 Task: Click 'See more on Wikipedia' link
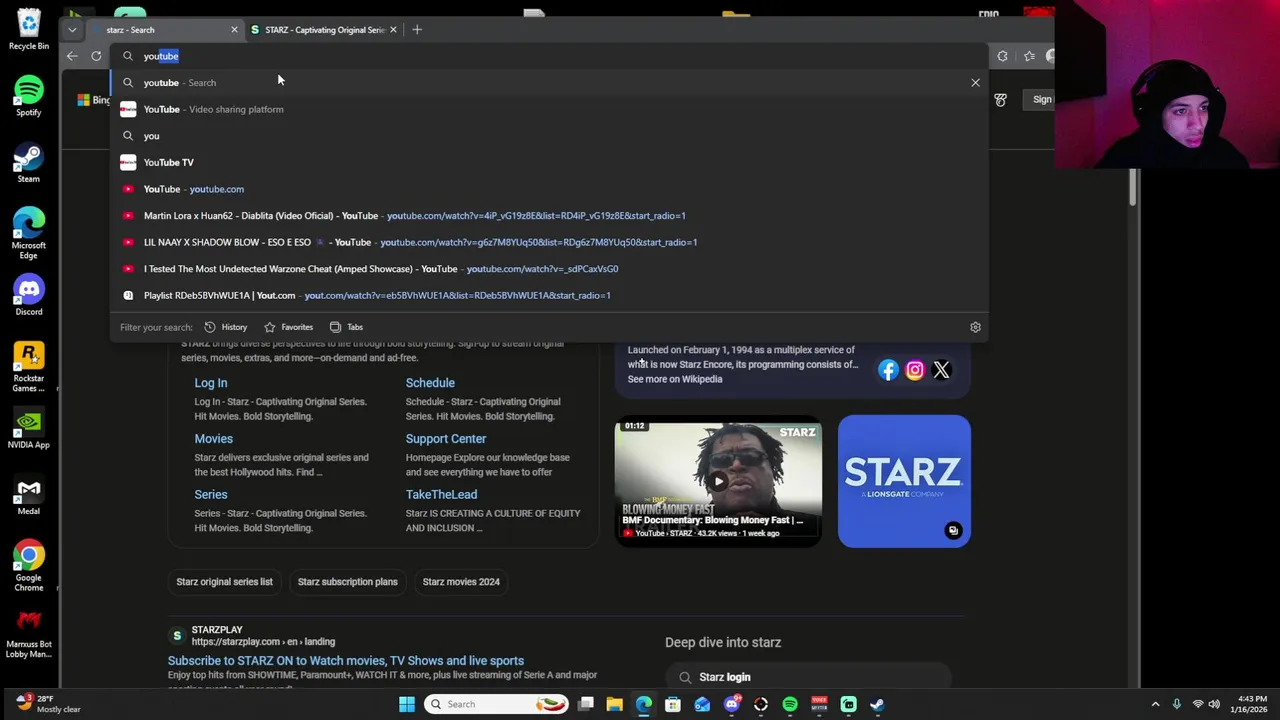pos(675,379)
